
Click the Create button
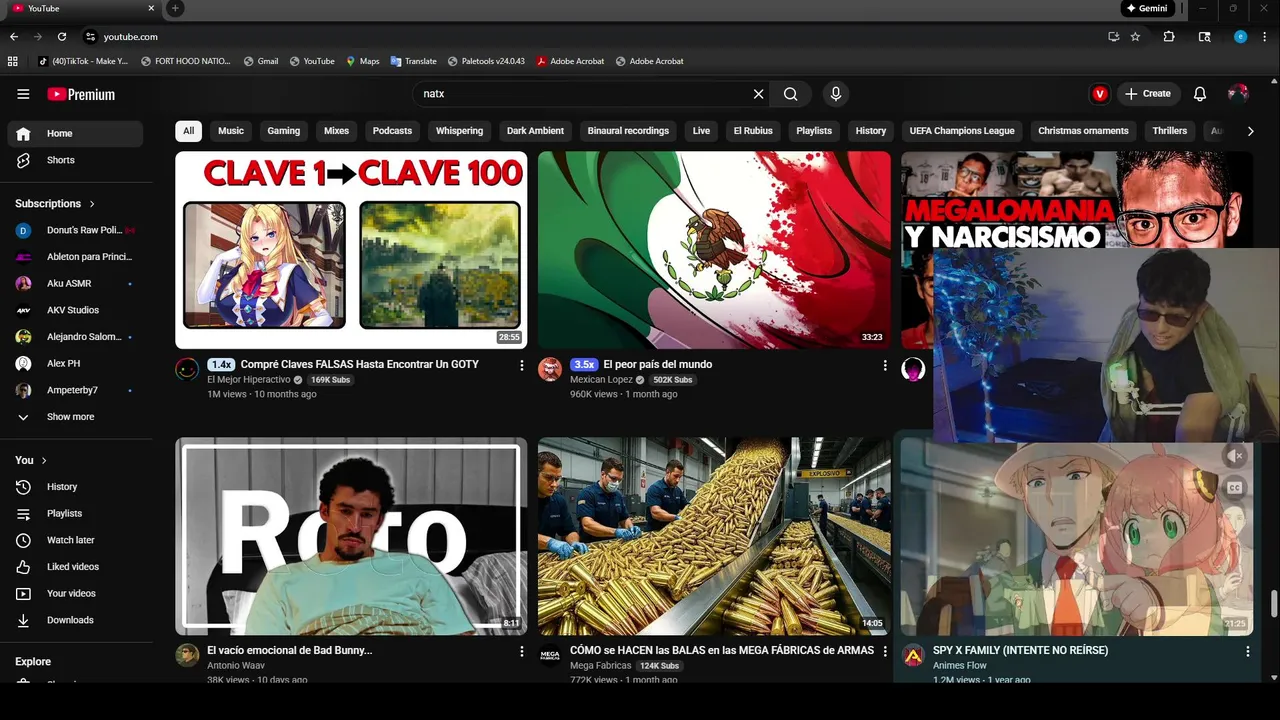[x=1147, y=94]
